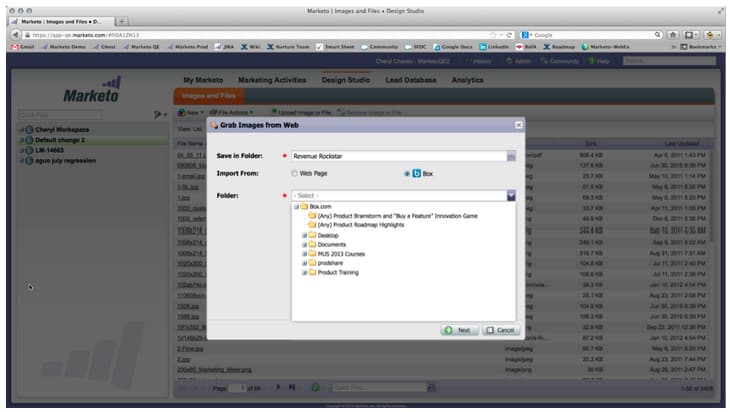The width and height of the screenshot is (730, 412).
Task: Click the Documents folder icon in the tree
Action: click(x=312, y=244)
